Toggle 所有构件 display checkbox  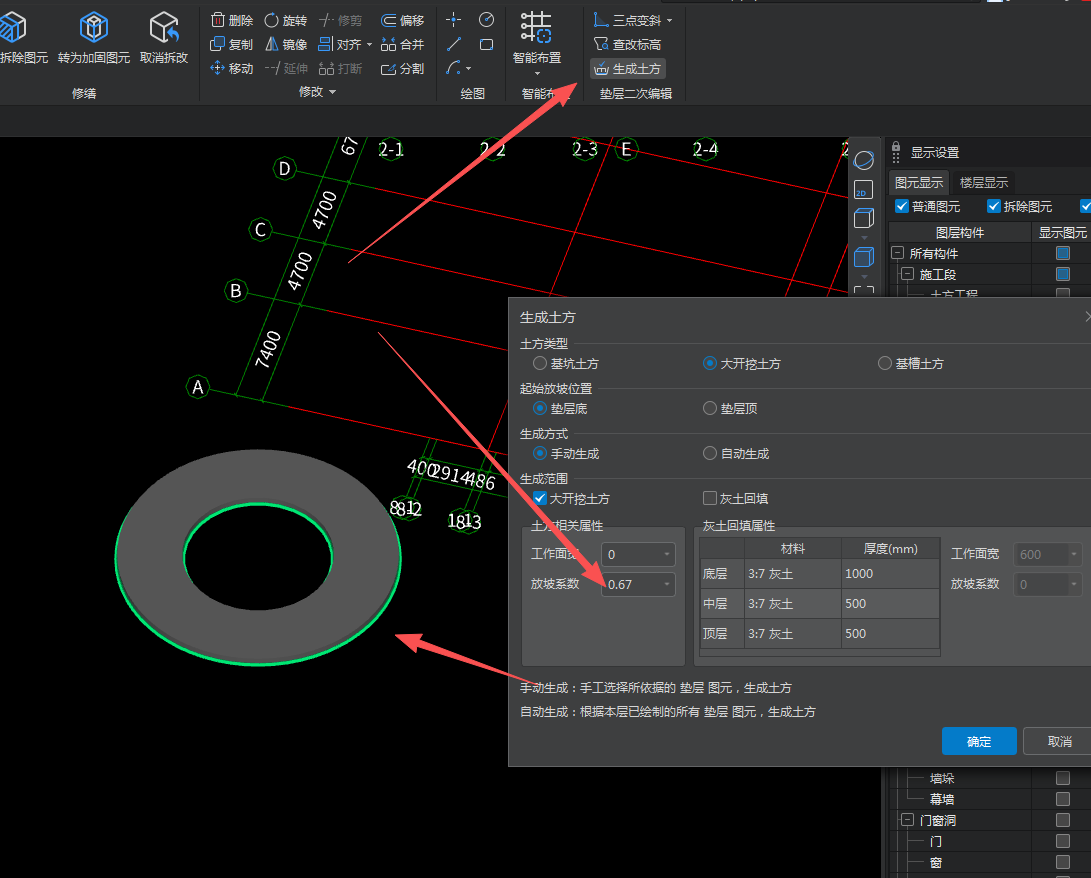(x=1062, y=253)
